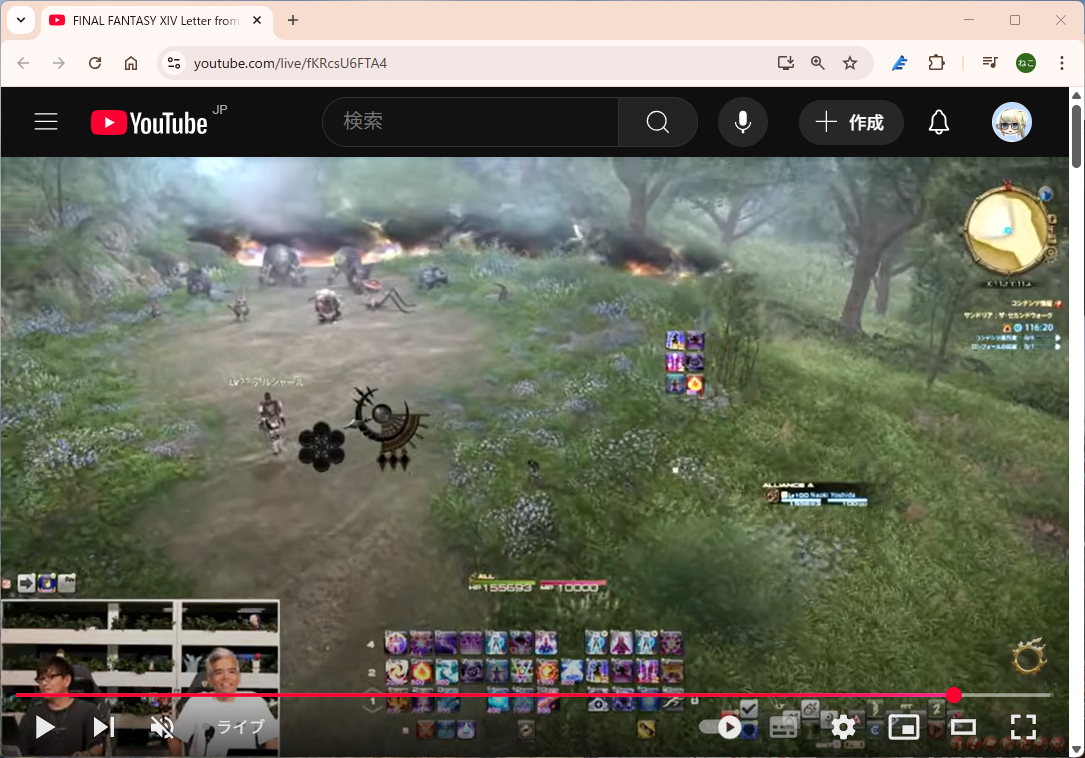Click the page vertical scrollbar thumb
Image resolution: width=1085 pixels, height=758 pixels.
[x=1076, y=136]
